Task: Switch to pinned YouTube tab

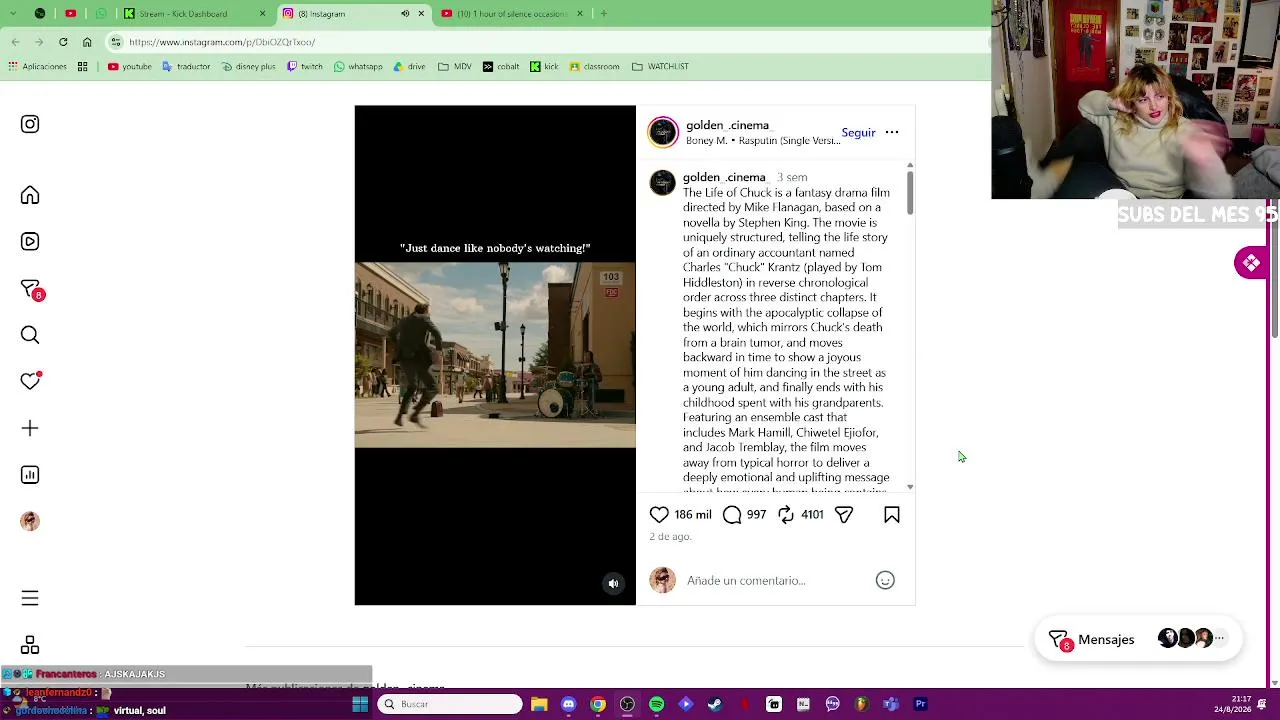Action: coord(70,14)
